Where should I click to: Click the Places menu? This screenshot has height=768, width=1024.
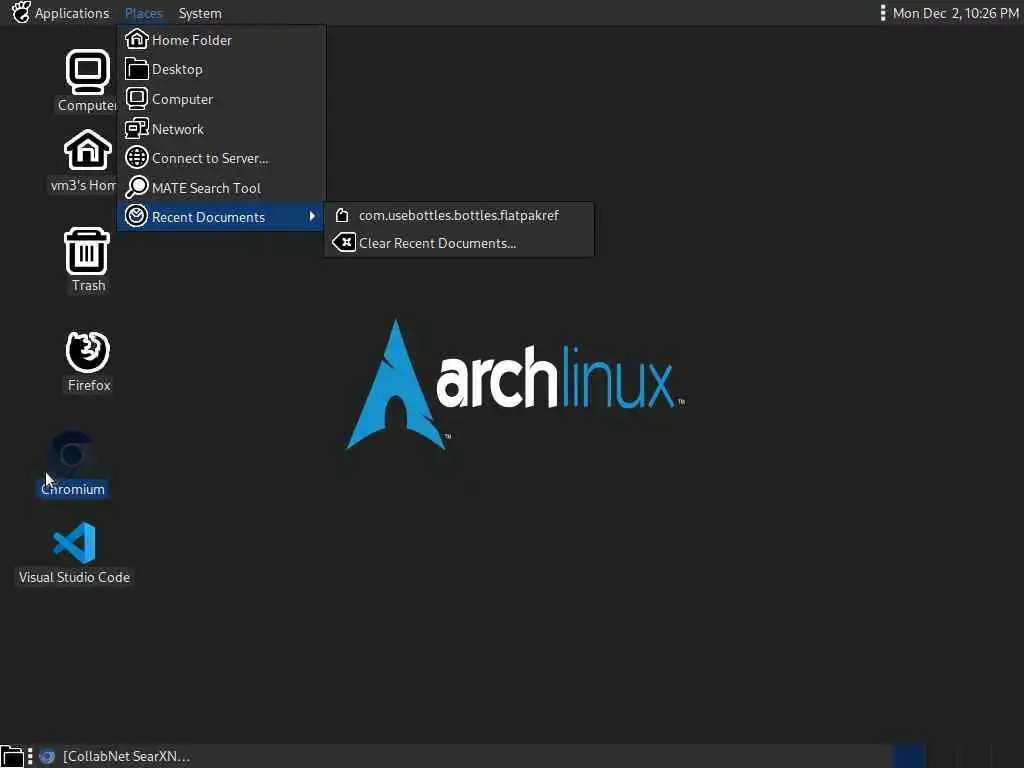[x=144, y=13]
